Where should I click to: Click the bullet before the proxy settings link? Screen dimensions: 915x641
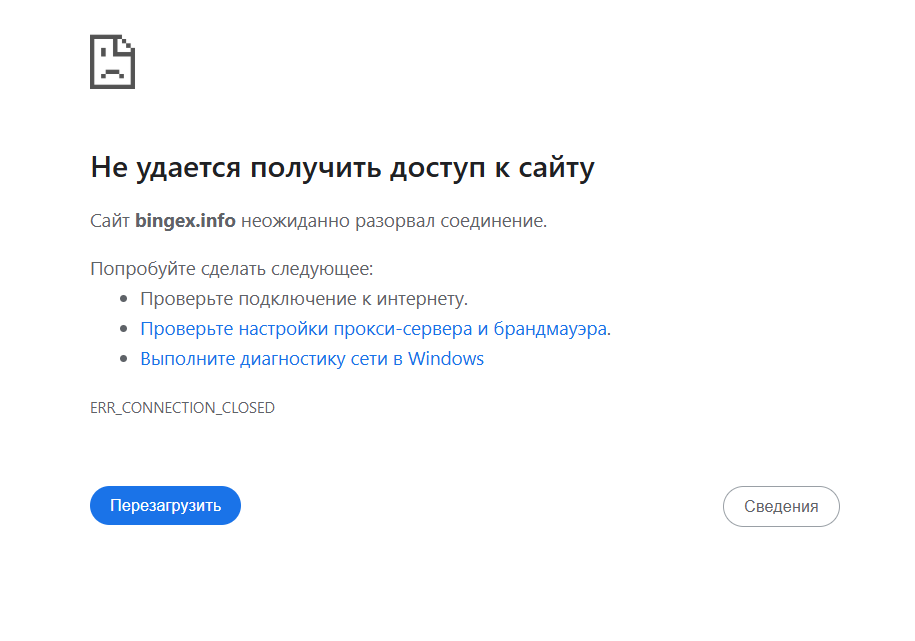(124, 329)
